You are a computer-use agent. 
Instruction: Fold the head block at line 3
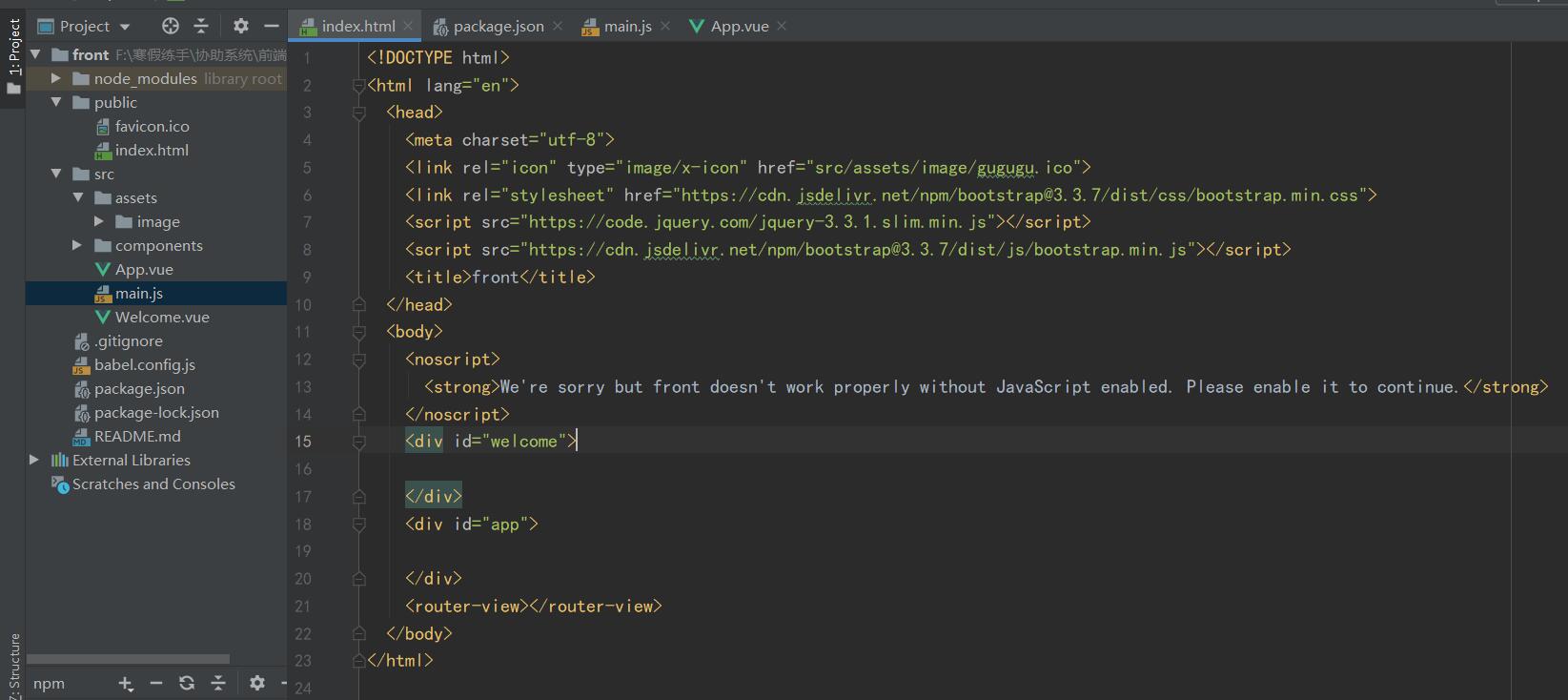pyautogui.click(x=359, y=113)
